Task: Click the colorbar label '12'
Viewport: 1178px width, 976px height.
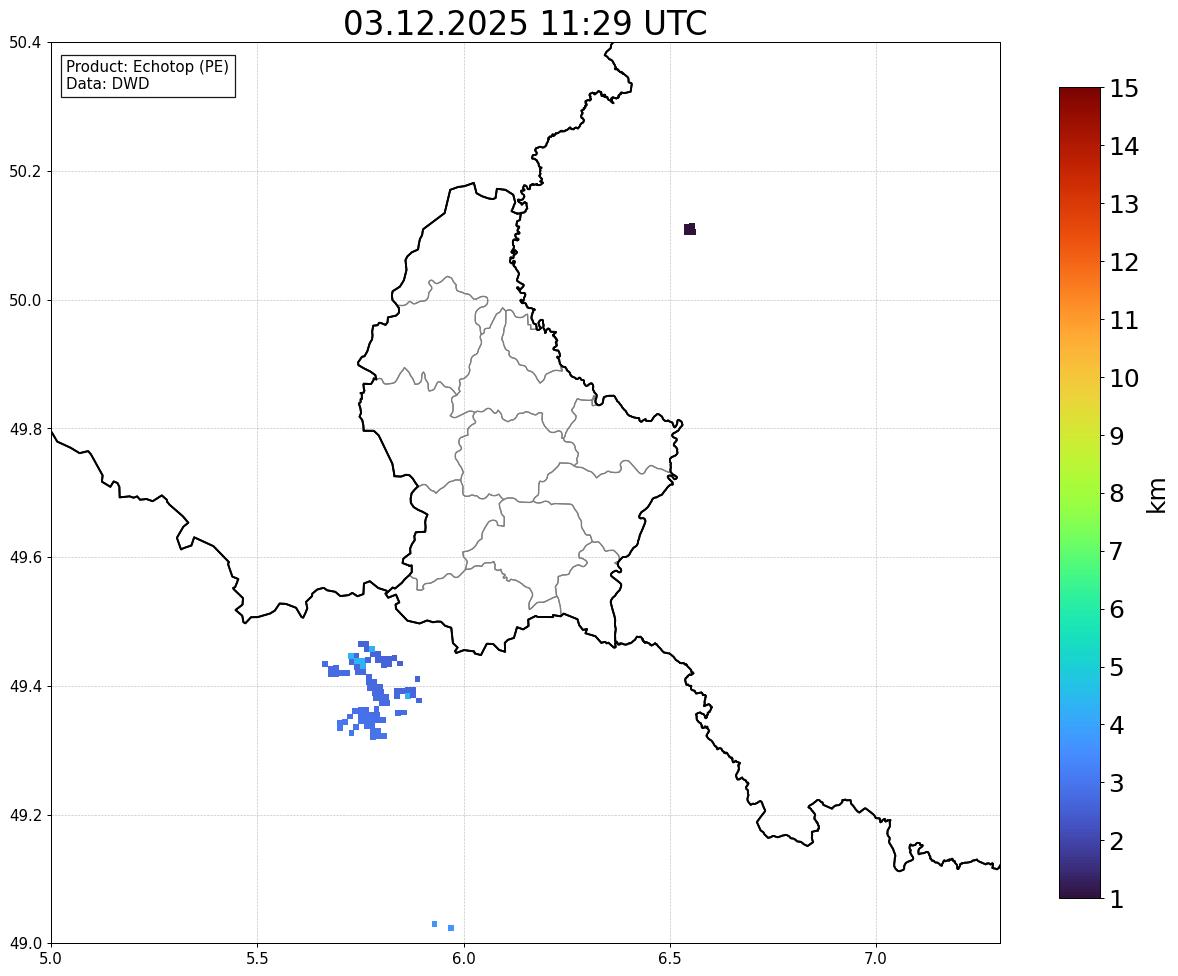Action: [x=1124, y=262]
